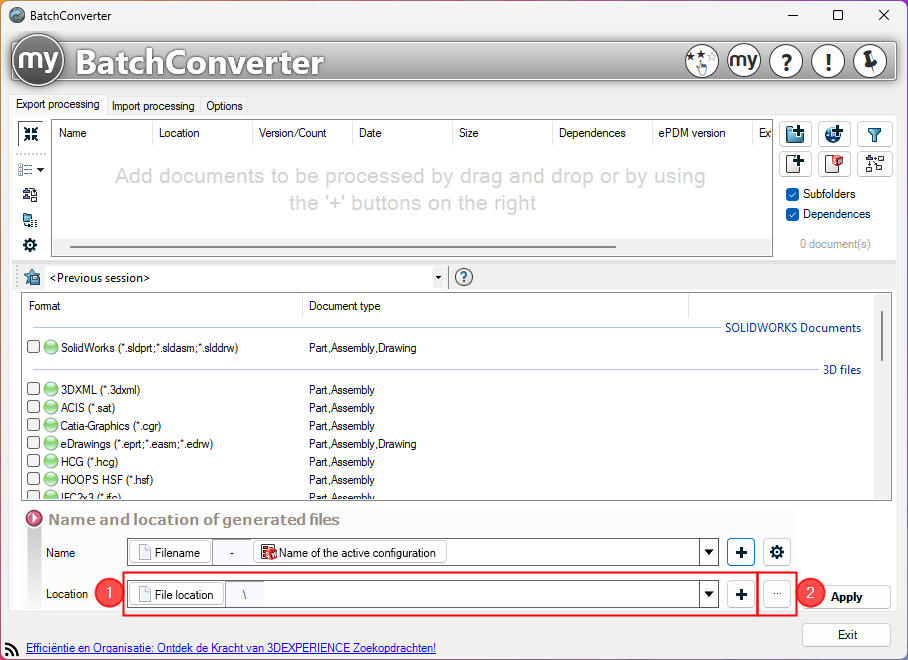
Task: Click the Format column header
Action: point(162,306)
